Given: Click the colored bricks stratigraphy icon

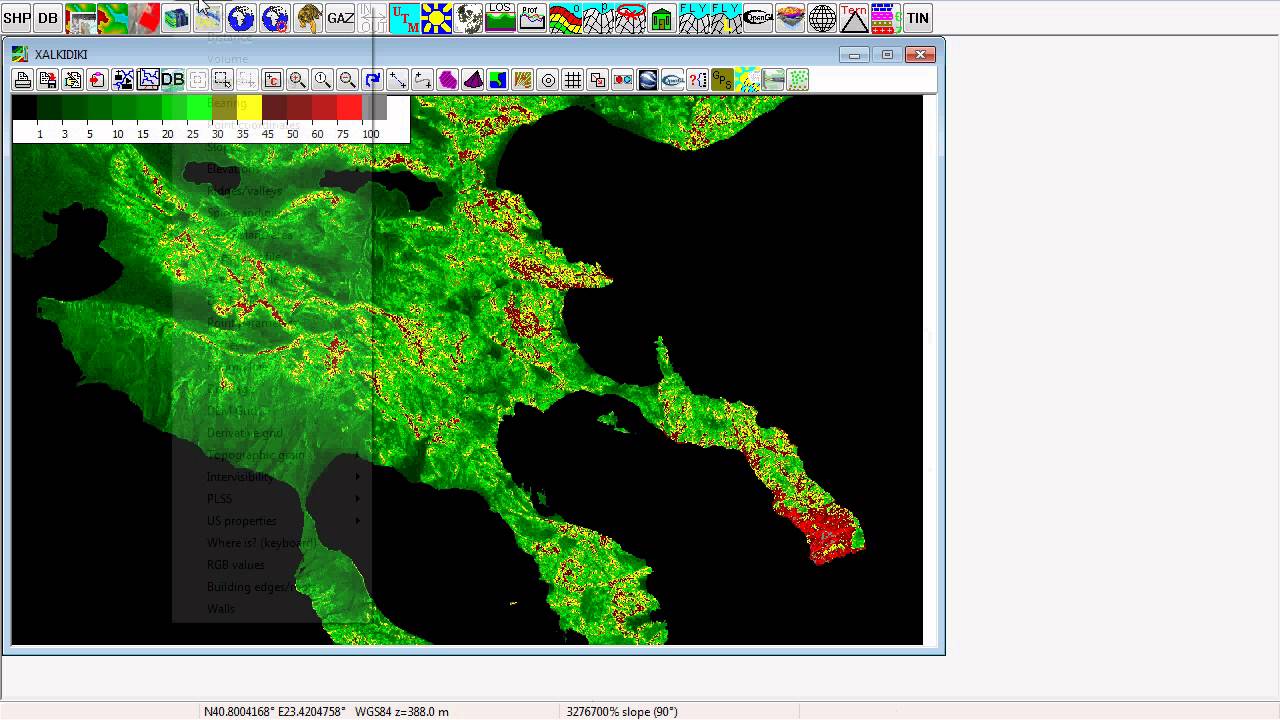Looking at the screenshot, I should click(x=885, y=18).
